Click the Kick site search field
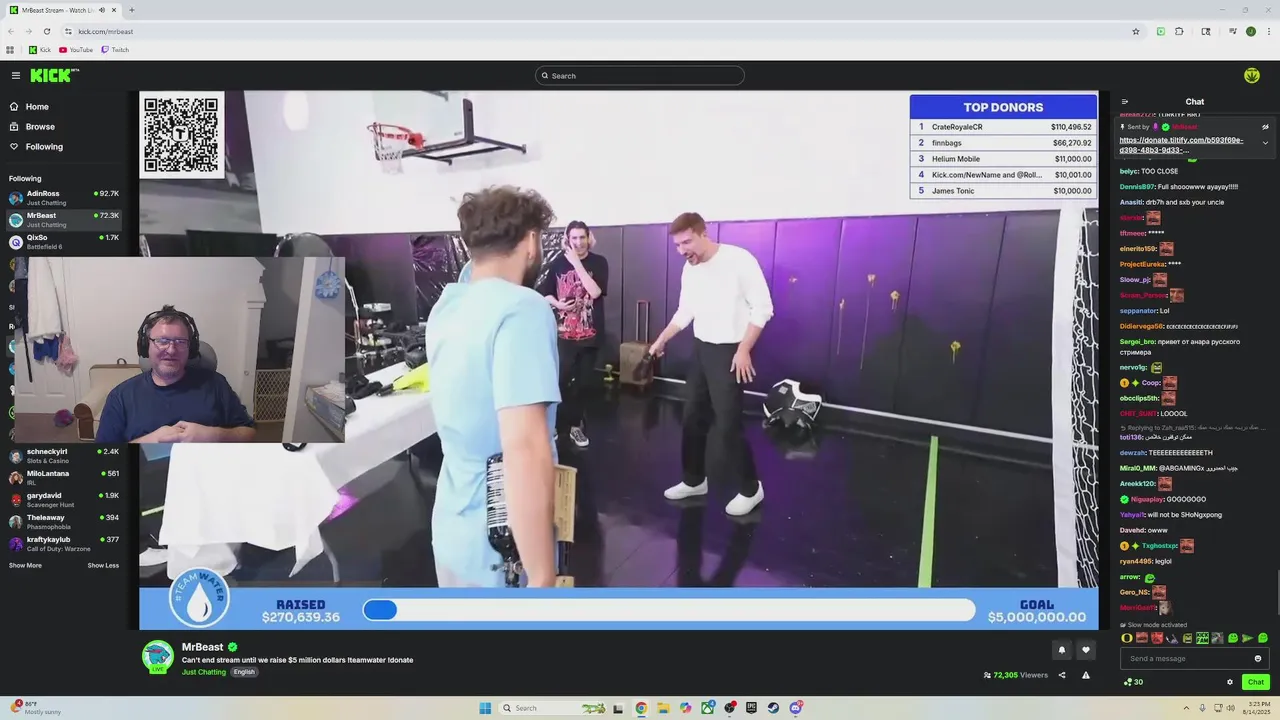 point(640,76)
